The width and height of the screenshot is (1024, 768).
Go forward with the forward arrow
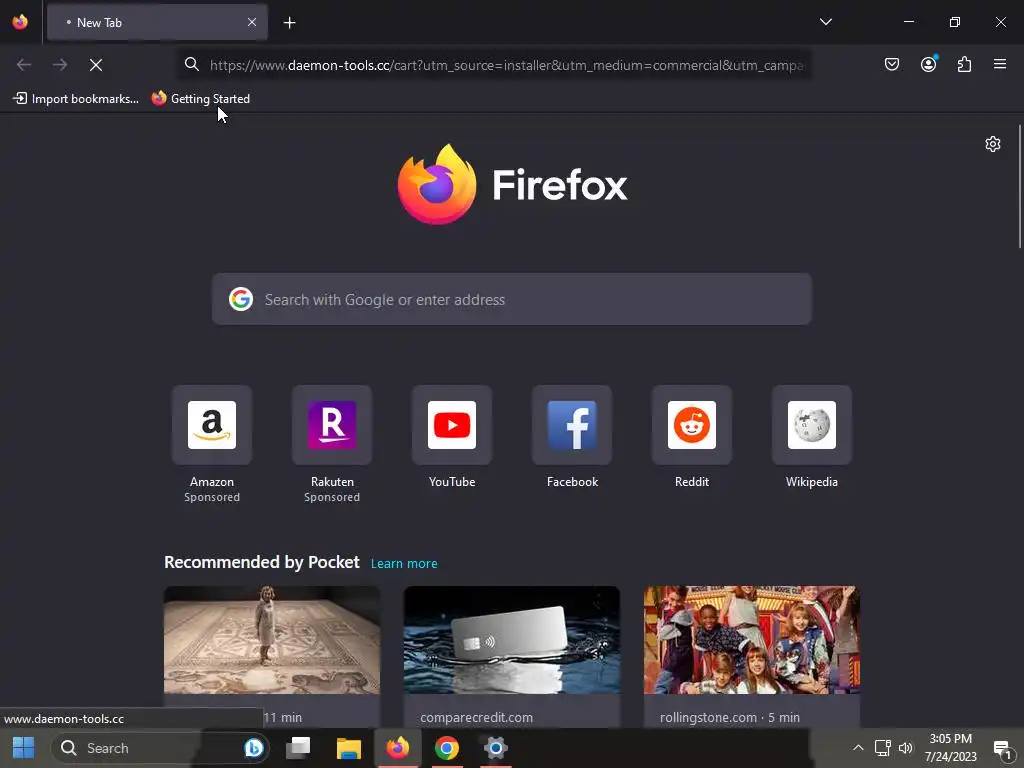click(60, 65)
